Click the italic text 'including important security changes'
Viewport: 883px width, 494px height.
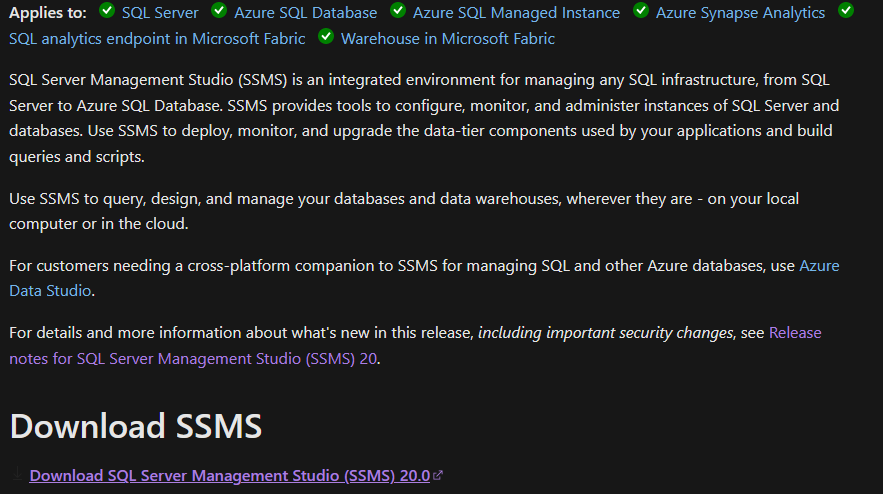click(x=605, y=333)
